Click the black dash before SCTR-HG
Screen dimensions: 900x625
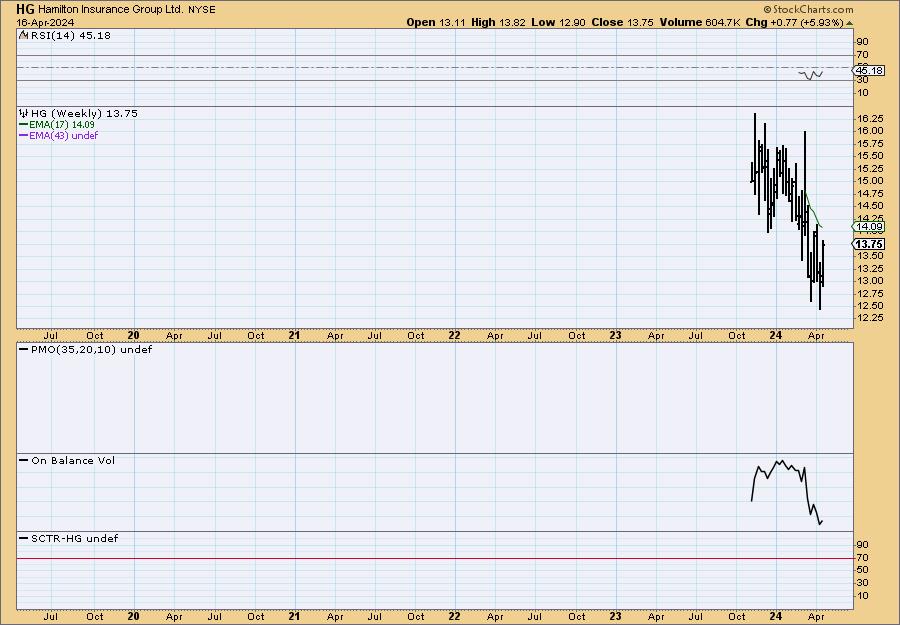click(x=24, y=538)
